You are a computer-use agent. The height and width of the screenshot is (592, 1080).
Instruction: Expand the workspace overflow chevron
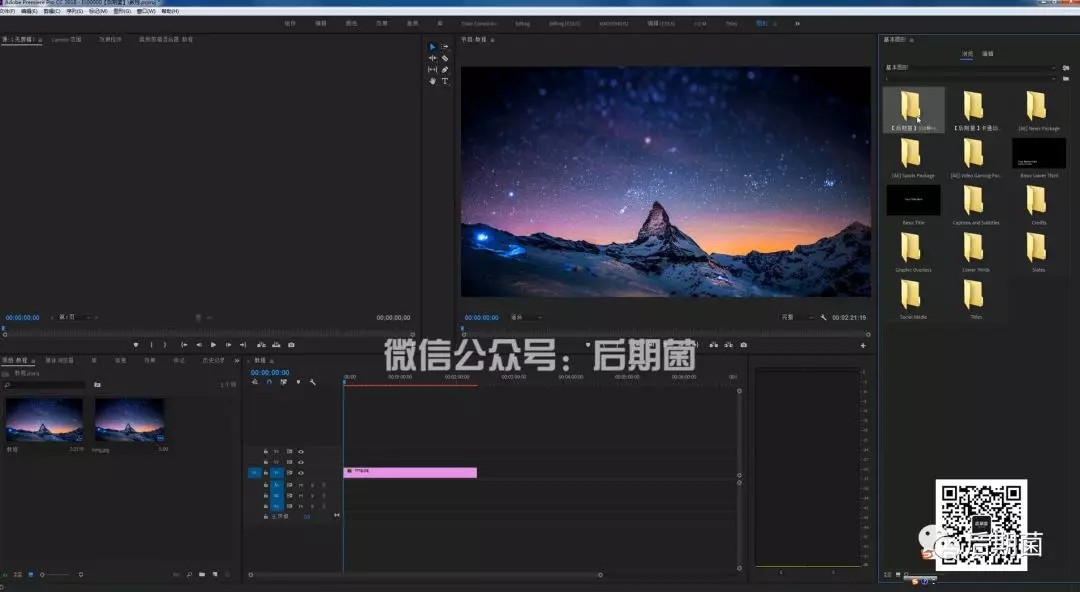(x=797, y=22)
